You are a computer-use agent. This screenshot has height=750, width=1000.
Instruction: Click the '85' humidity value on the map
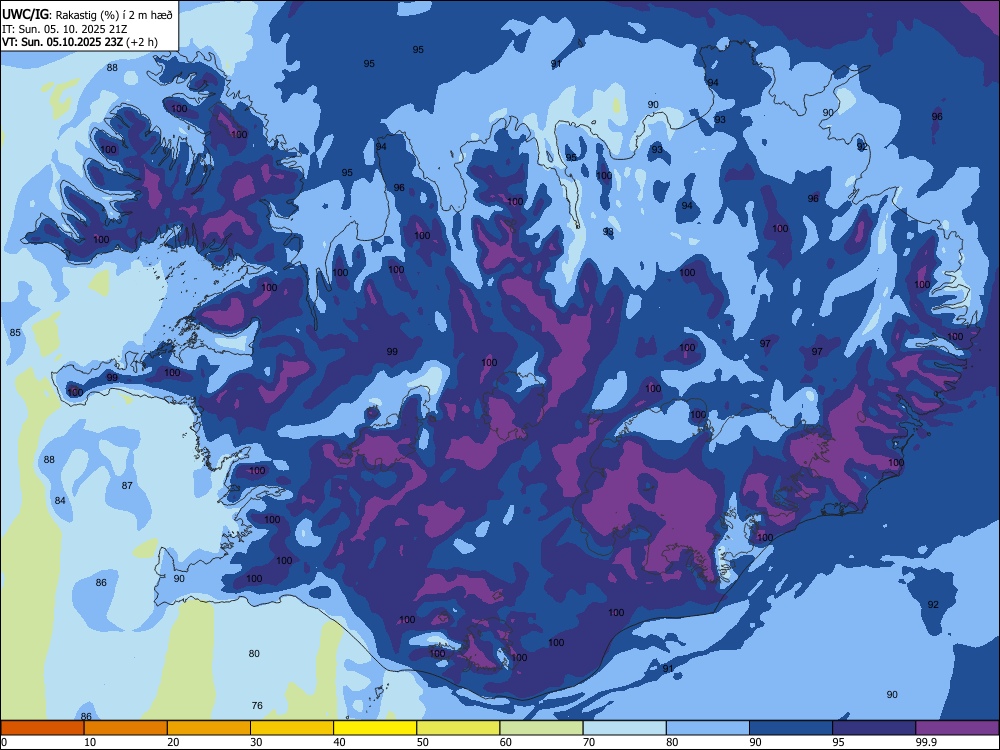click(15, 333)
